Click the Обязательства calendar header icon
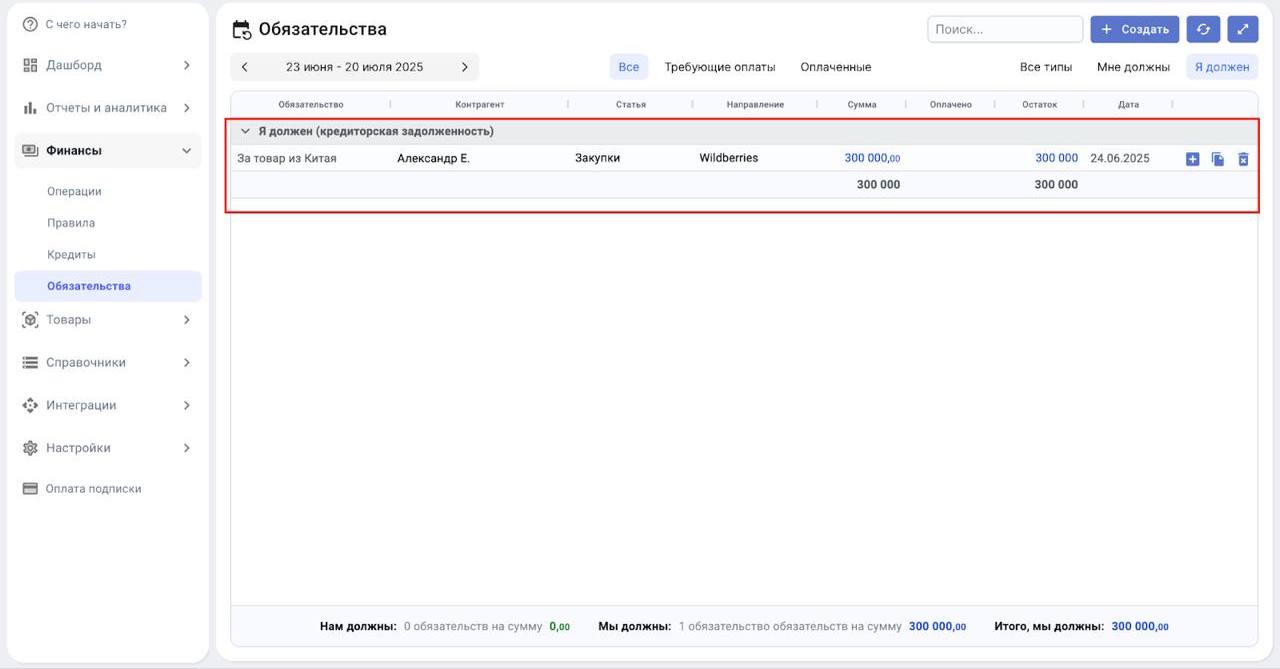The image size is (1280, 669). tap(241, 30)
